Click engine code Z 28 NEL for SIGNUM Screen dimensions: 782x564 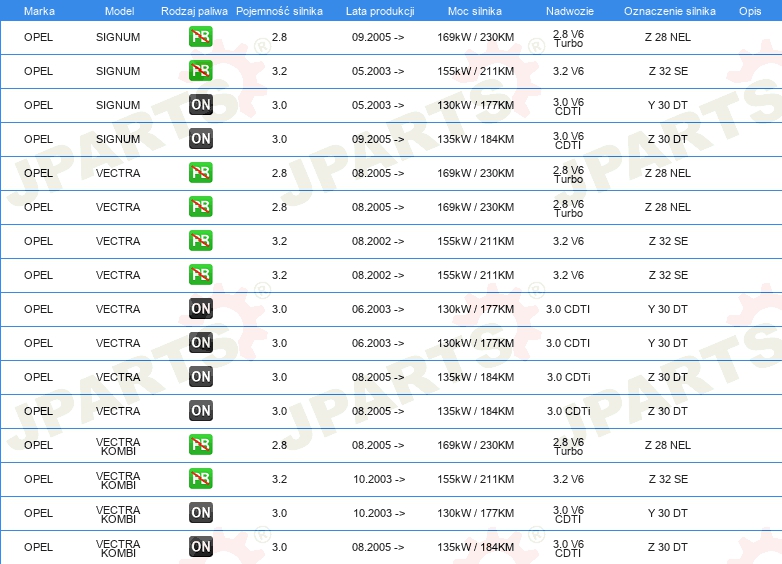coord(668,37)
